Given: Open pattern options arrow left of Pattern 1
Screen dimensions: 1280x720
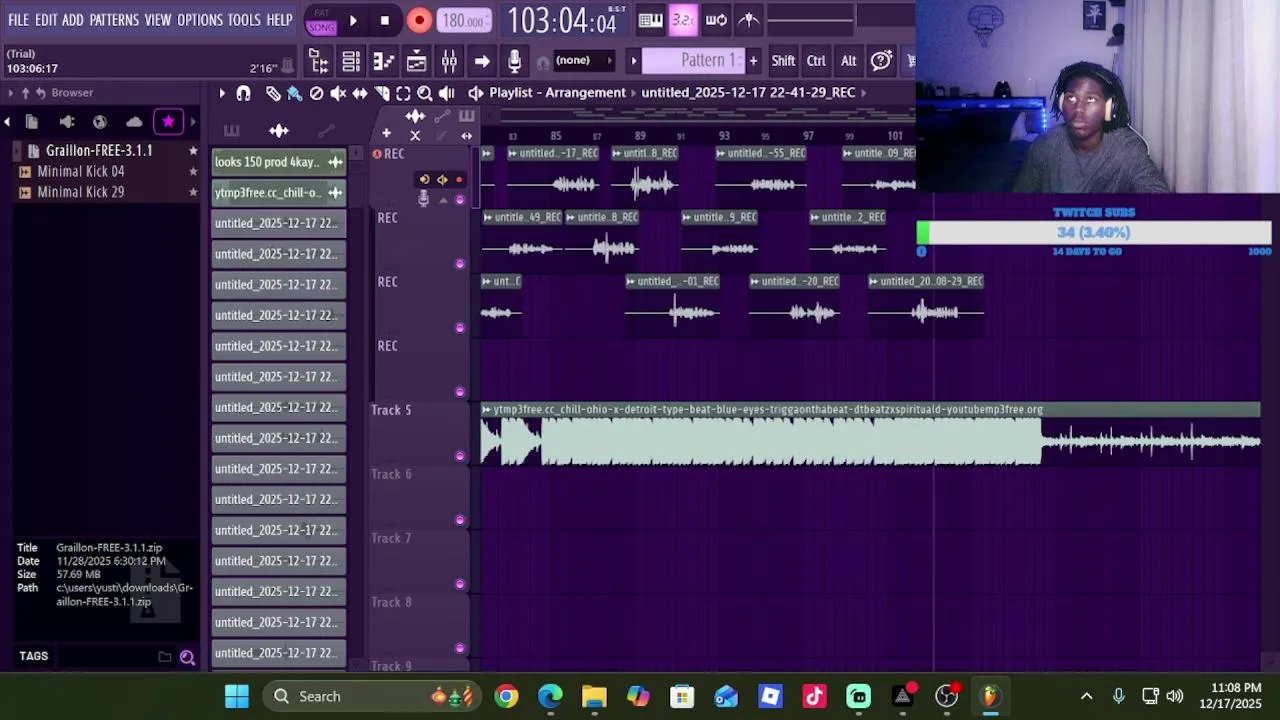Looking at the screenshot, I should click(633, 61).
